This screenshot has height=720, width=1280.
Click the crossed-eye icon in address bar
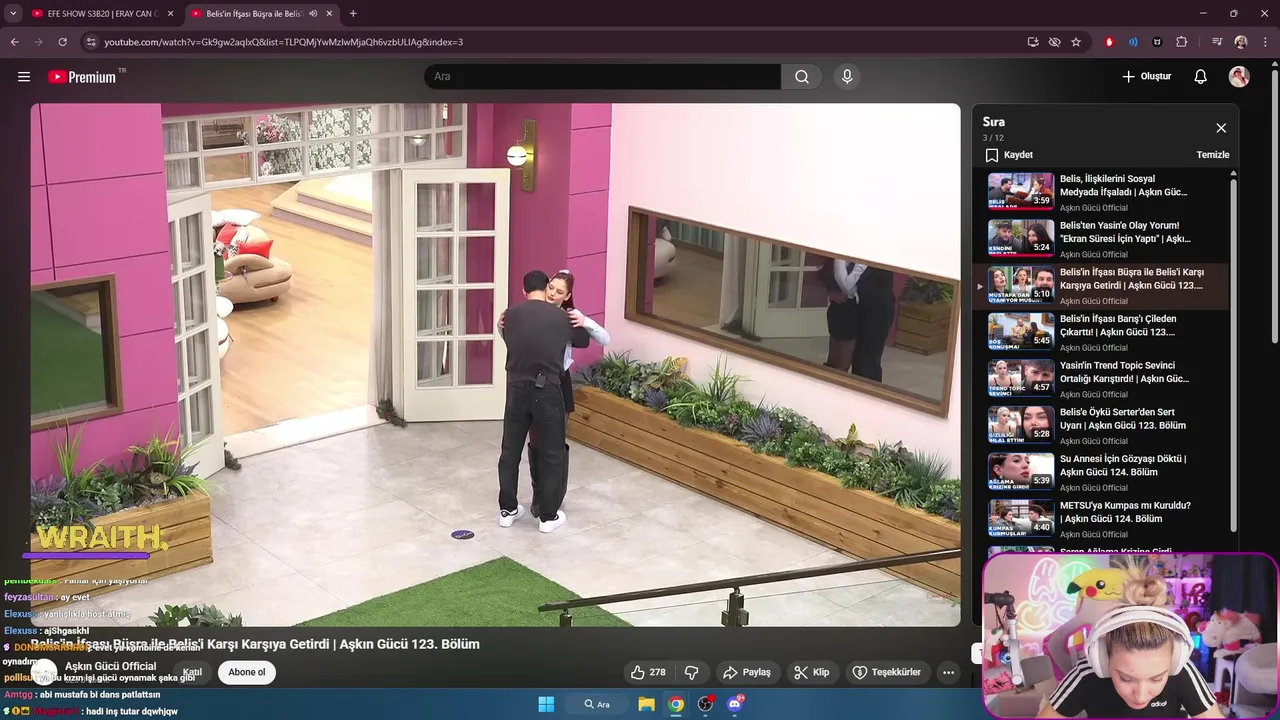(x=1054, y=42)
